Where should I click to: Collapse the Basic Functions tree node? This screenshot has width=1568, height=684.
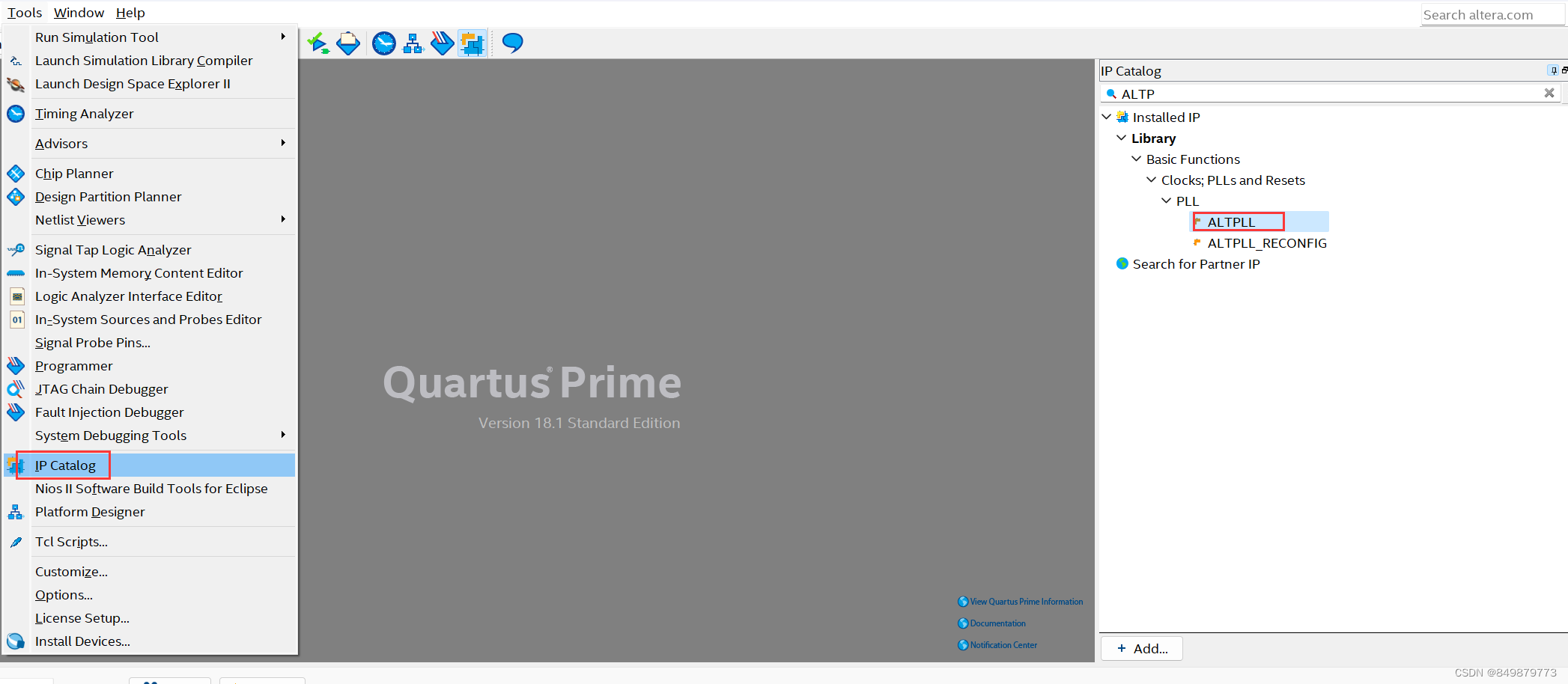tap(1136, 159)
